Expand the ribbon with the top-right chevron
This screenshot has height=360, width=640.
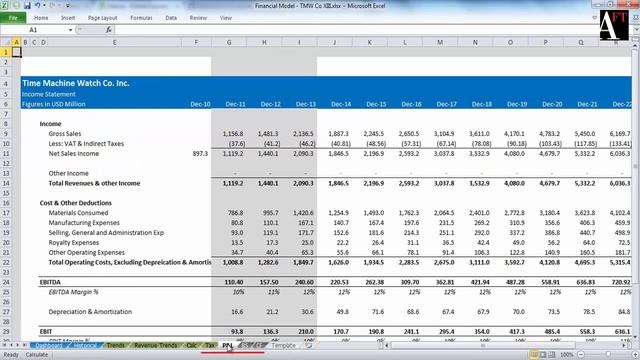594,18
